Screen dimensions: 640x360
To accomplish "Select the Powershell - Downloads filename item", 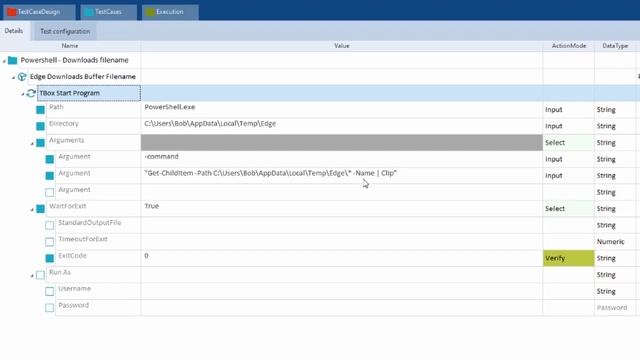I will click(x=75, y=60).
